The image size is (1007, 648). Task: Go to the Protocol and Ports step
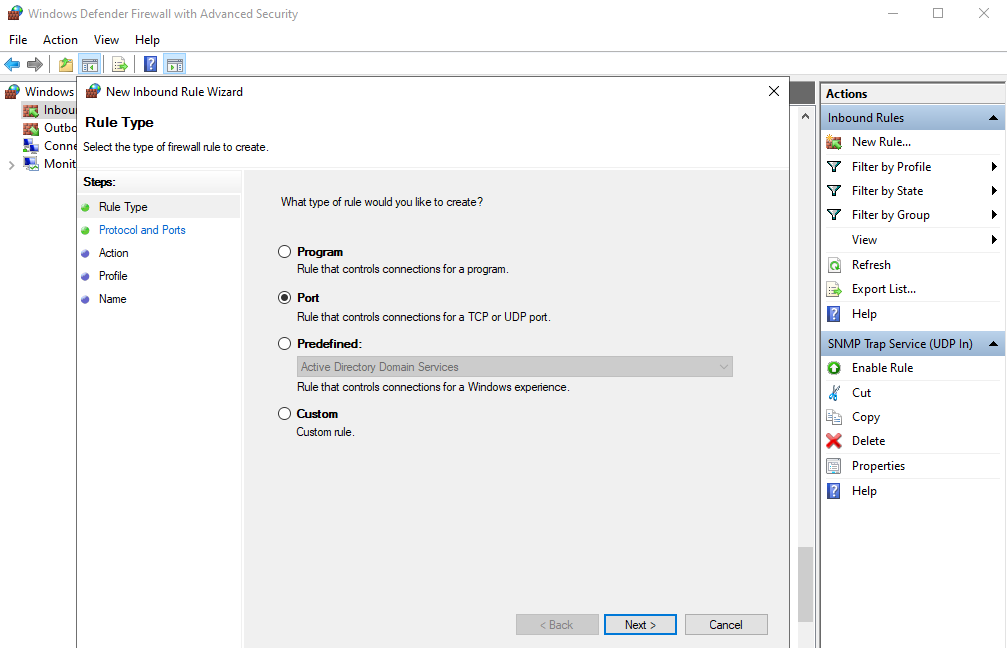pos(142,230)
